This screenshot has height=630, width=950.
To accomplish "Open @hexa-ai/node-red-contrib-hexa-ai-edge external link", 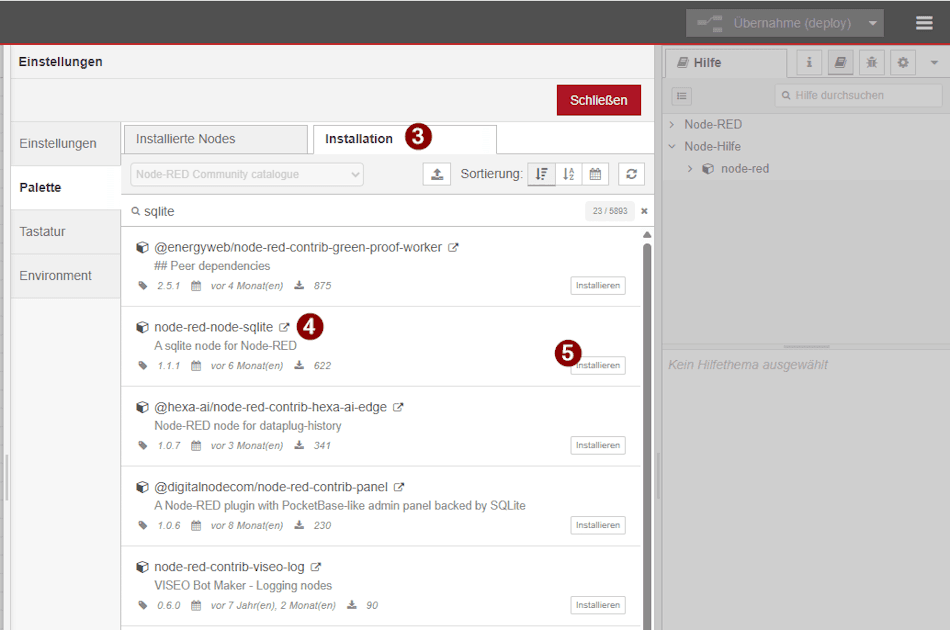I will [x=398, y=406].
